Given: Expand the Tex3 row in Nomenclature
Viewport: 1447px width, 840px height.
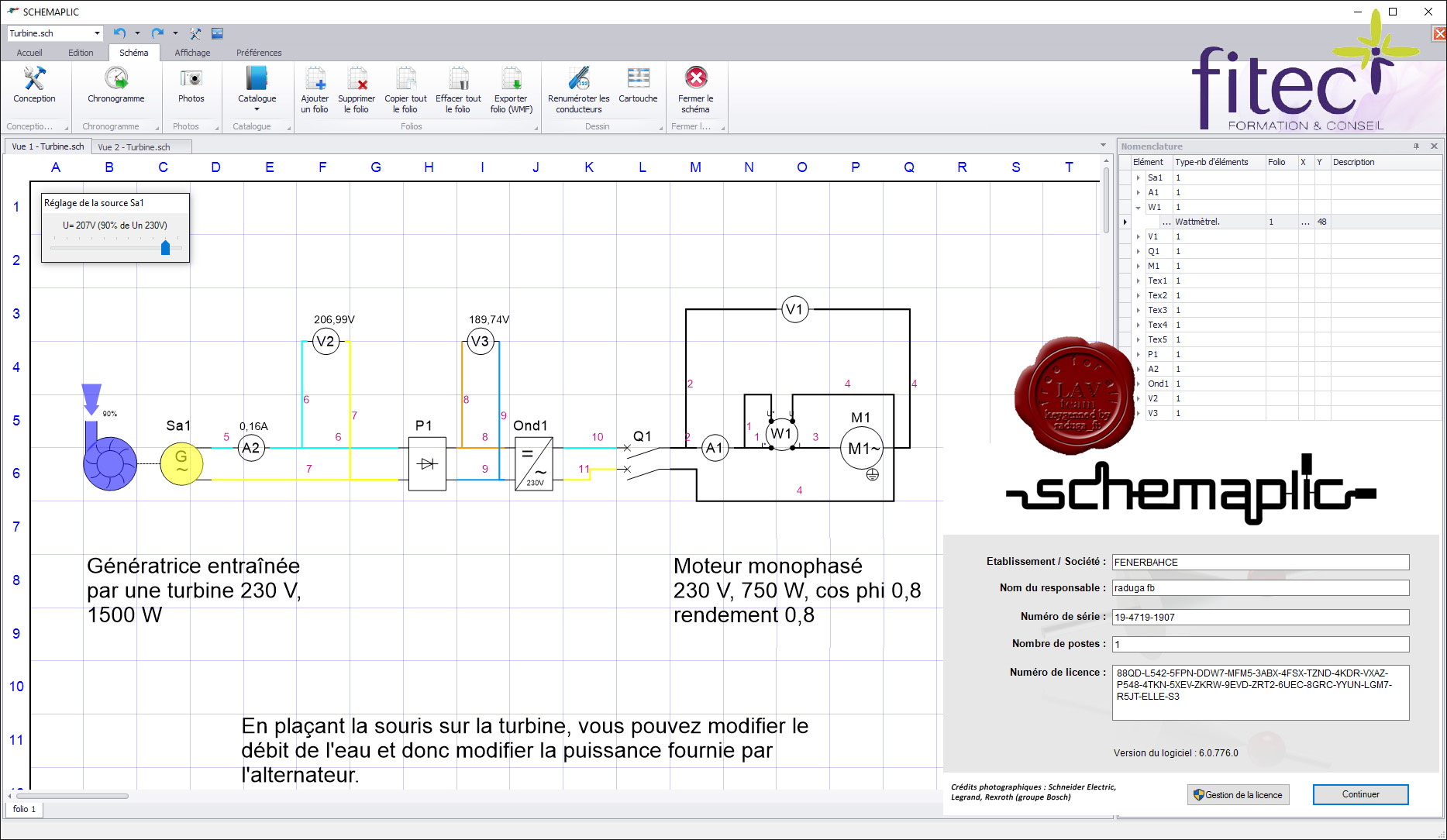Looking at the screenshot, I should click(x=1138, y=310).
